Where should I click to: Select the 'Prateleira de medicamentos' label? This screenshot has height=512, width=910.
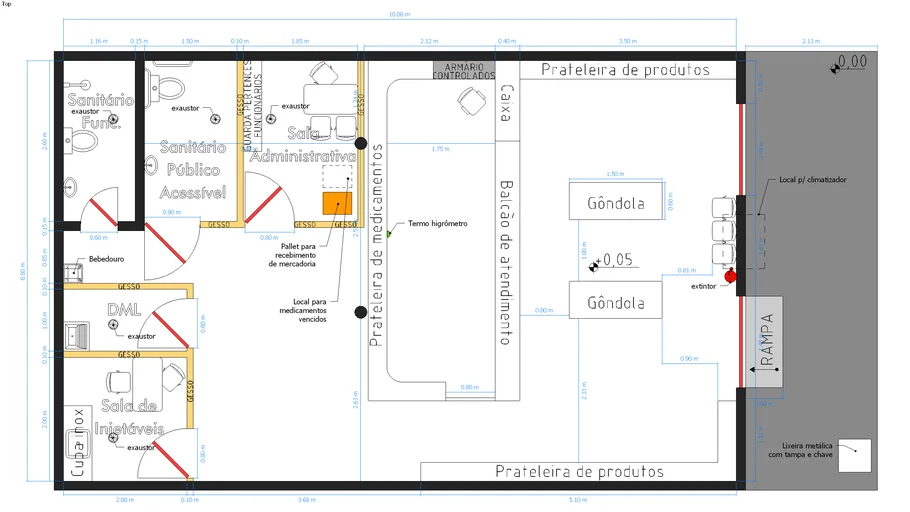pyautogui.click(x=376, y=245)
